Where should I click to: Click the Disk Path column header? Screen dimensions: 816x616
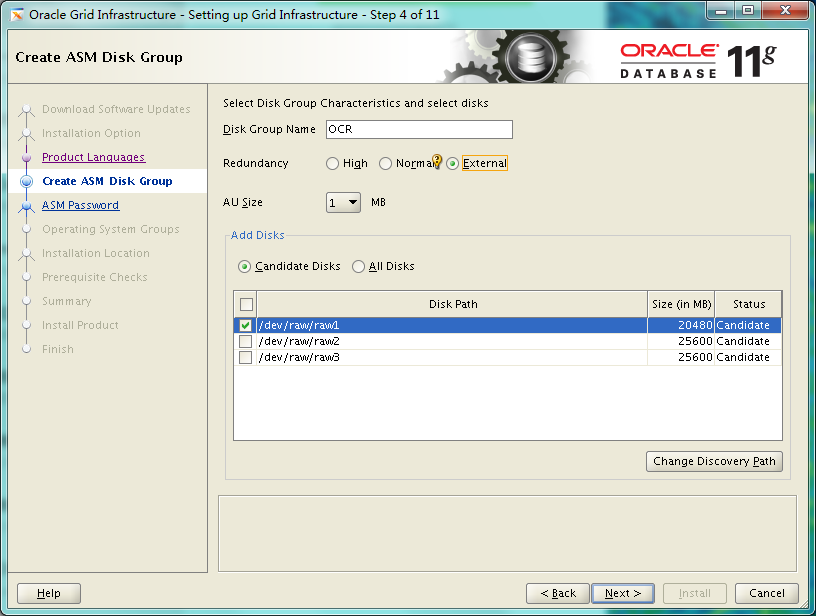point(452,304)
